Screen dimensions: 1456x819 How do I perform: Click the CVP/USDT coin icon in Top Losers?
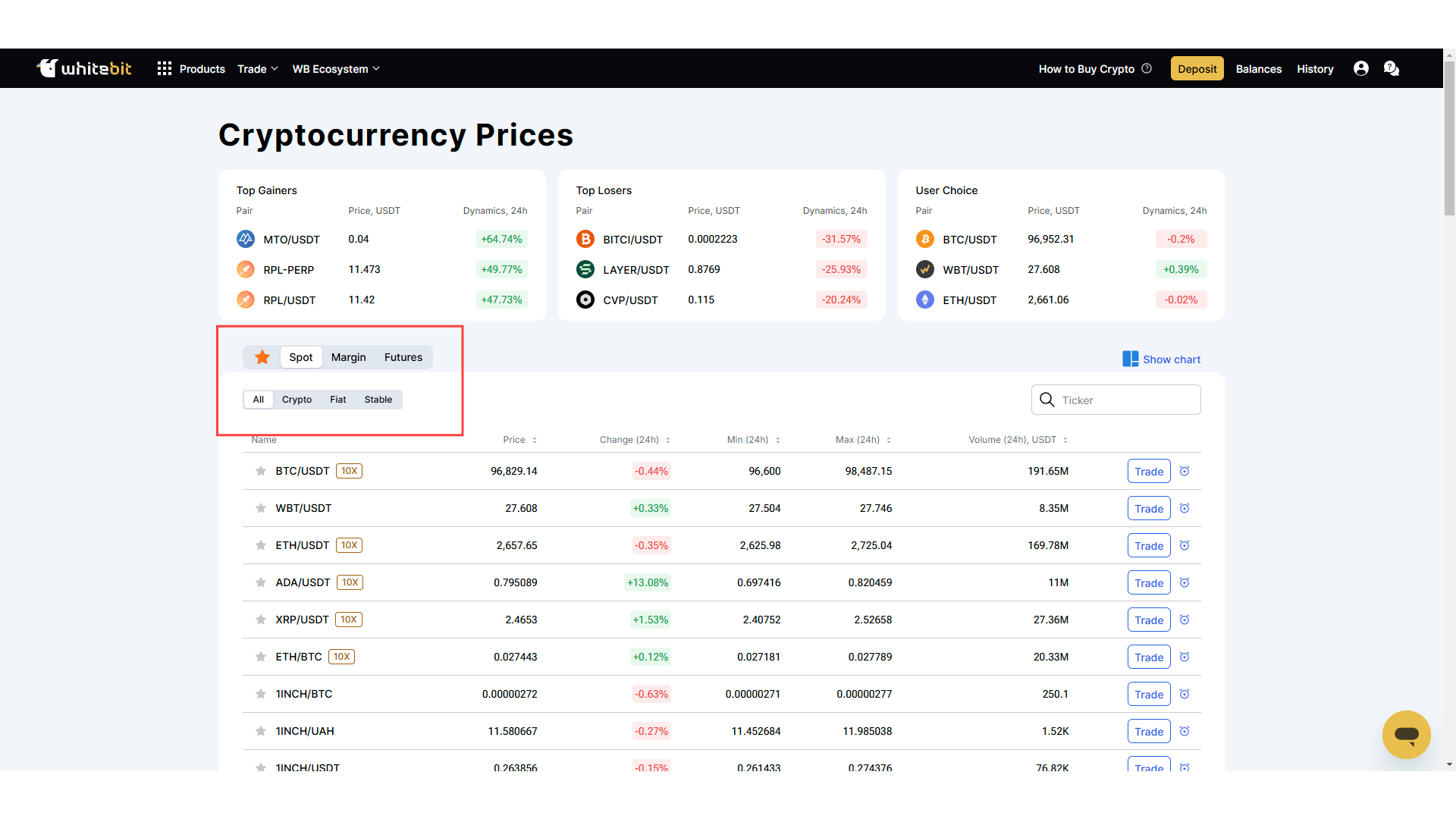click(x=585, y=300)
